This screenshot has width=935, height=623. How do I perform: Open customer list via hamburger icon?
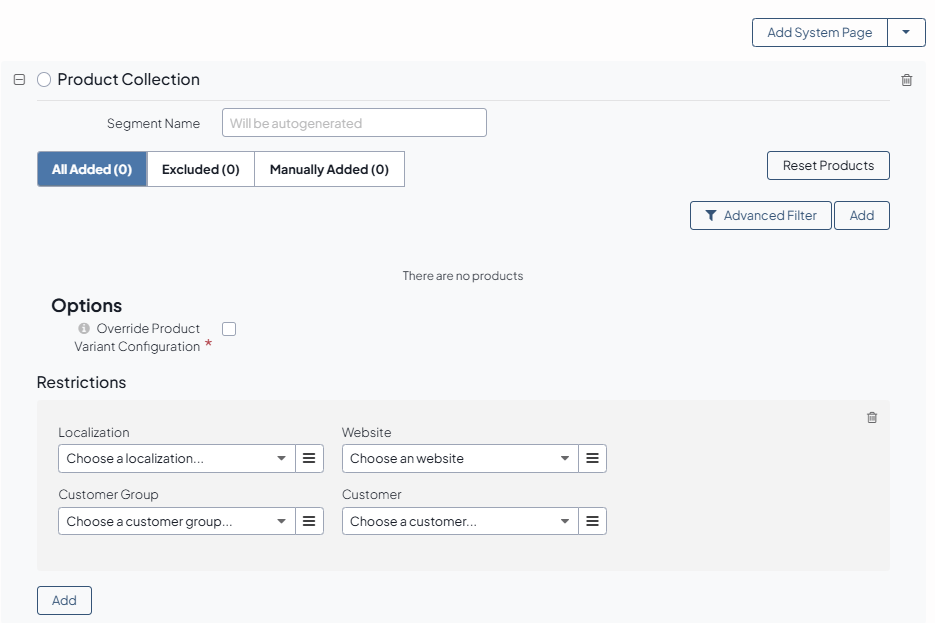[592, 521]
